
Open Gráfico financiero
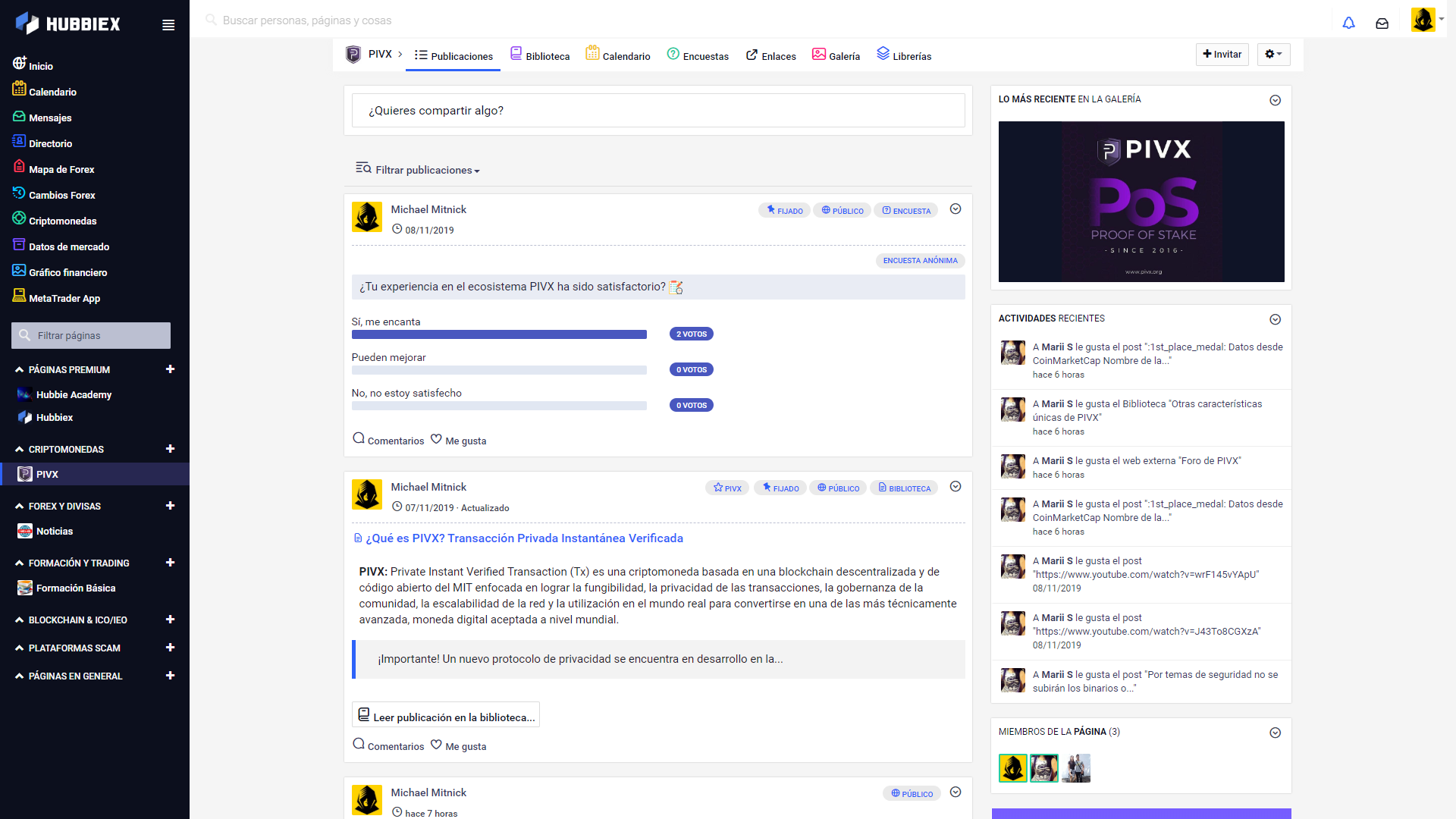point(59,271)
